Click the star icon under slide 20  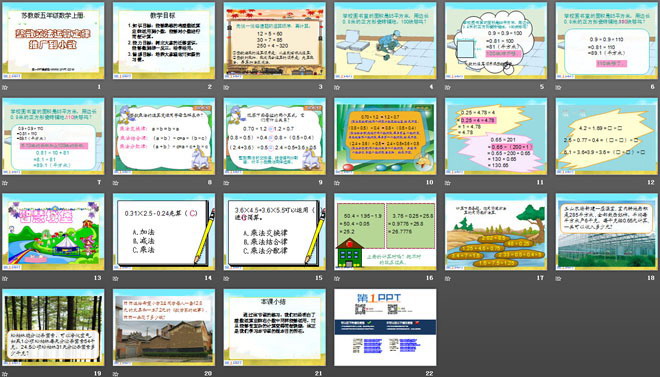tap(115, 374)
